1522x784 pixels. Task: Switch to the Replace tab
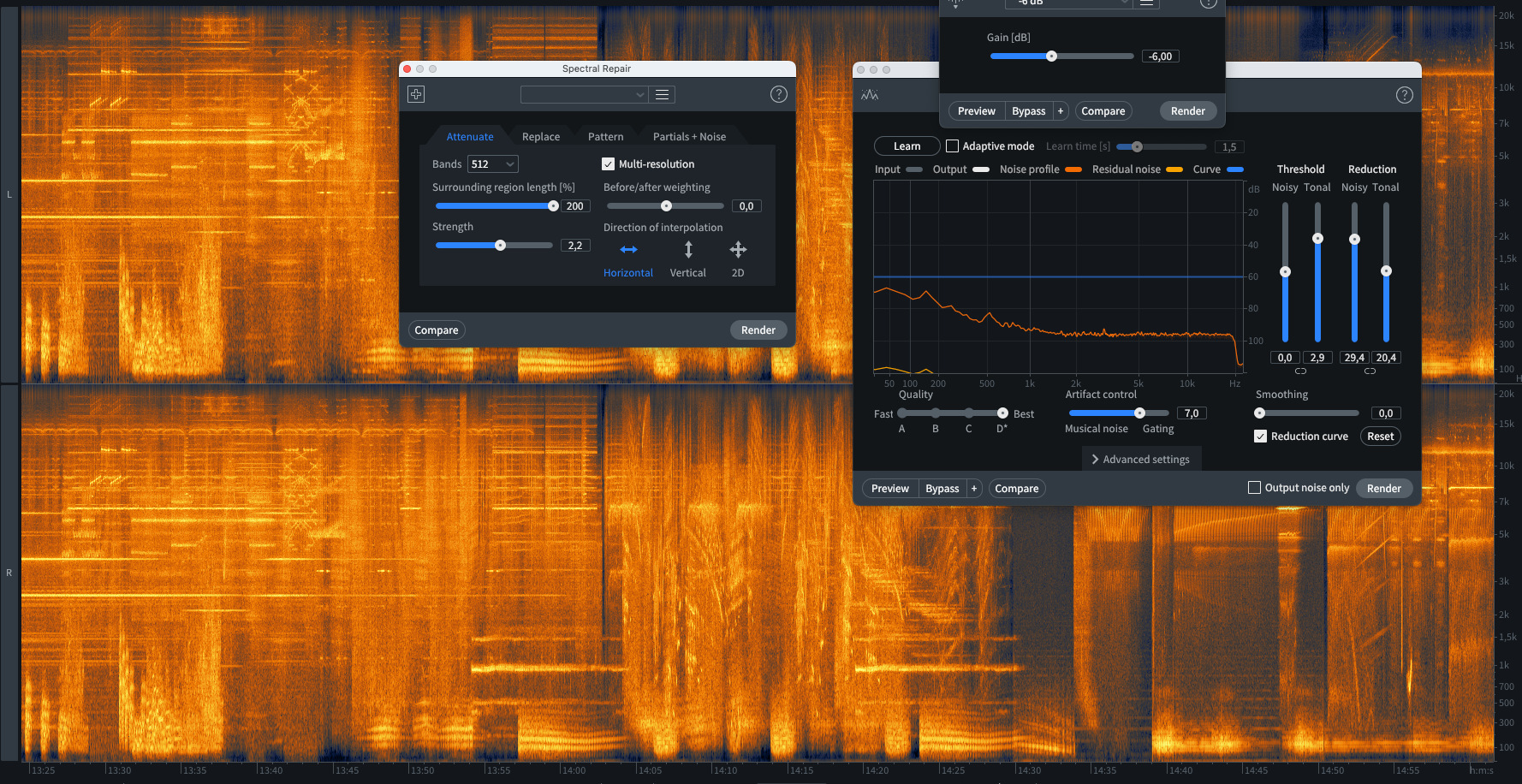click(x=540, y=137)
